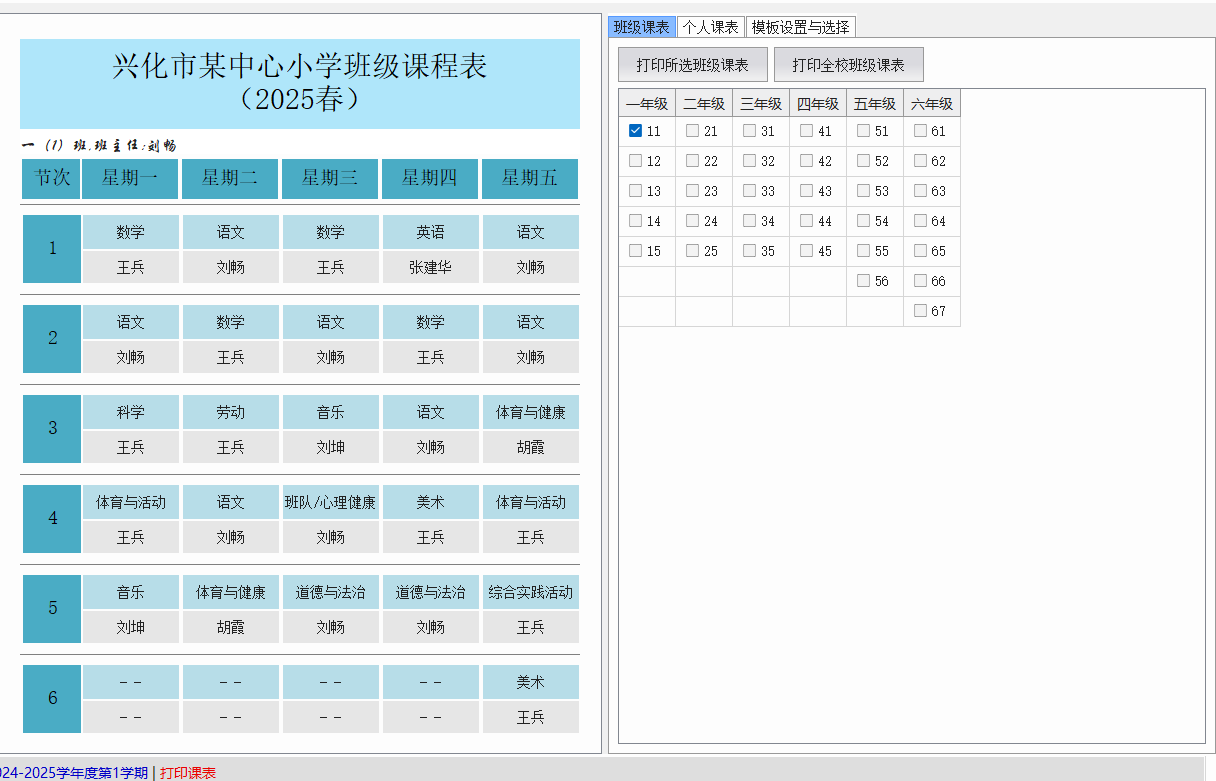
Task: Uncheck the class 11 checkbox
Action: pyautogui.click(x=635, y=131)
